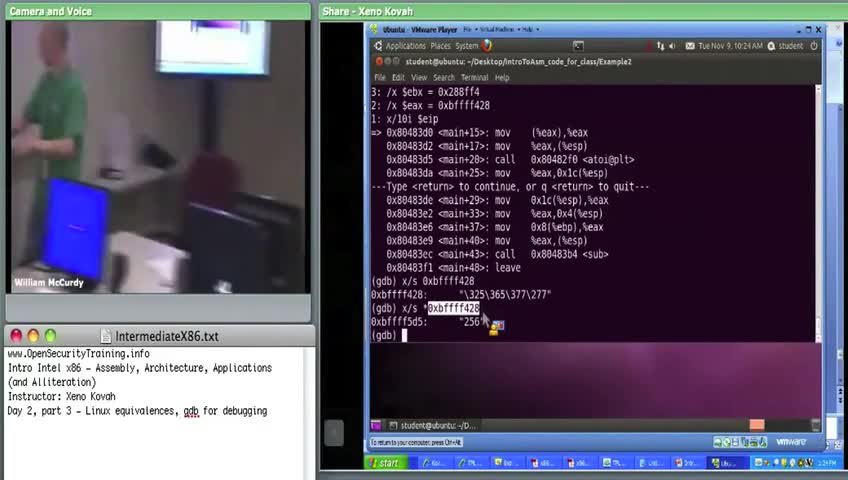The image size is (848, 480).
Task: Click the power/shutdown icon in the Ubuntu panel
Action: [x=814, y=46]
